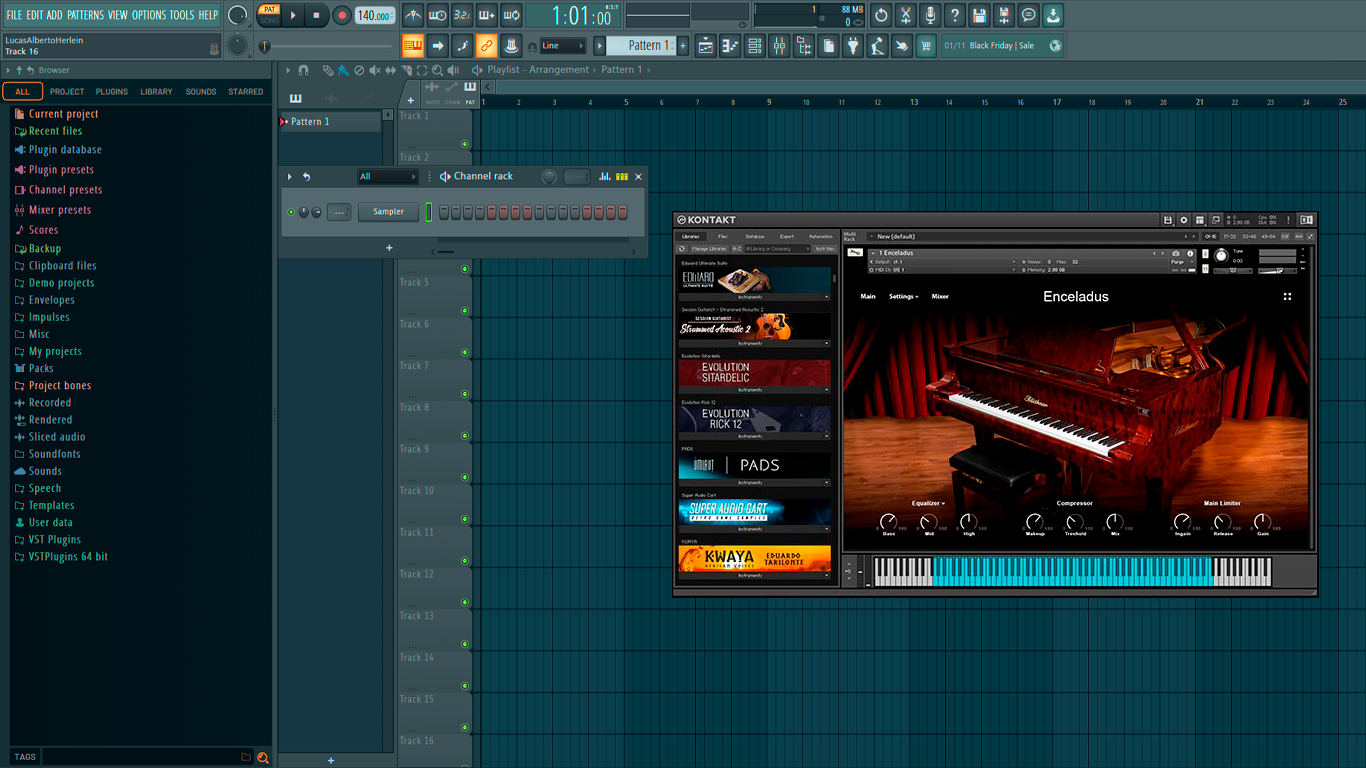Toggle the typing keyboard to piano button
Screen dimensions: 1366x768
click(x=413, y=45)
